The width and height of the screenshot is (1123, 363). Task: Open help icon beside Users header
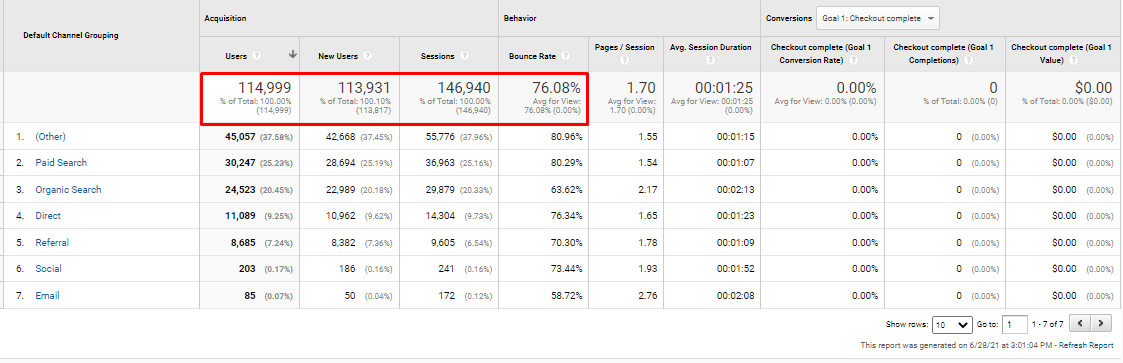(x=256, y=55)
